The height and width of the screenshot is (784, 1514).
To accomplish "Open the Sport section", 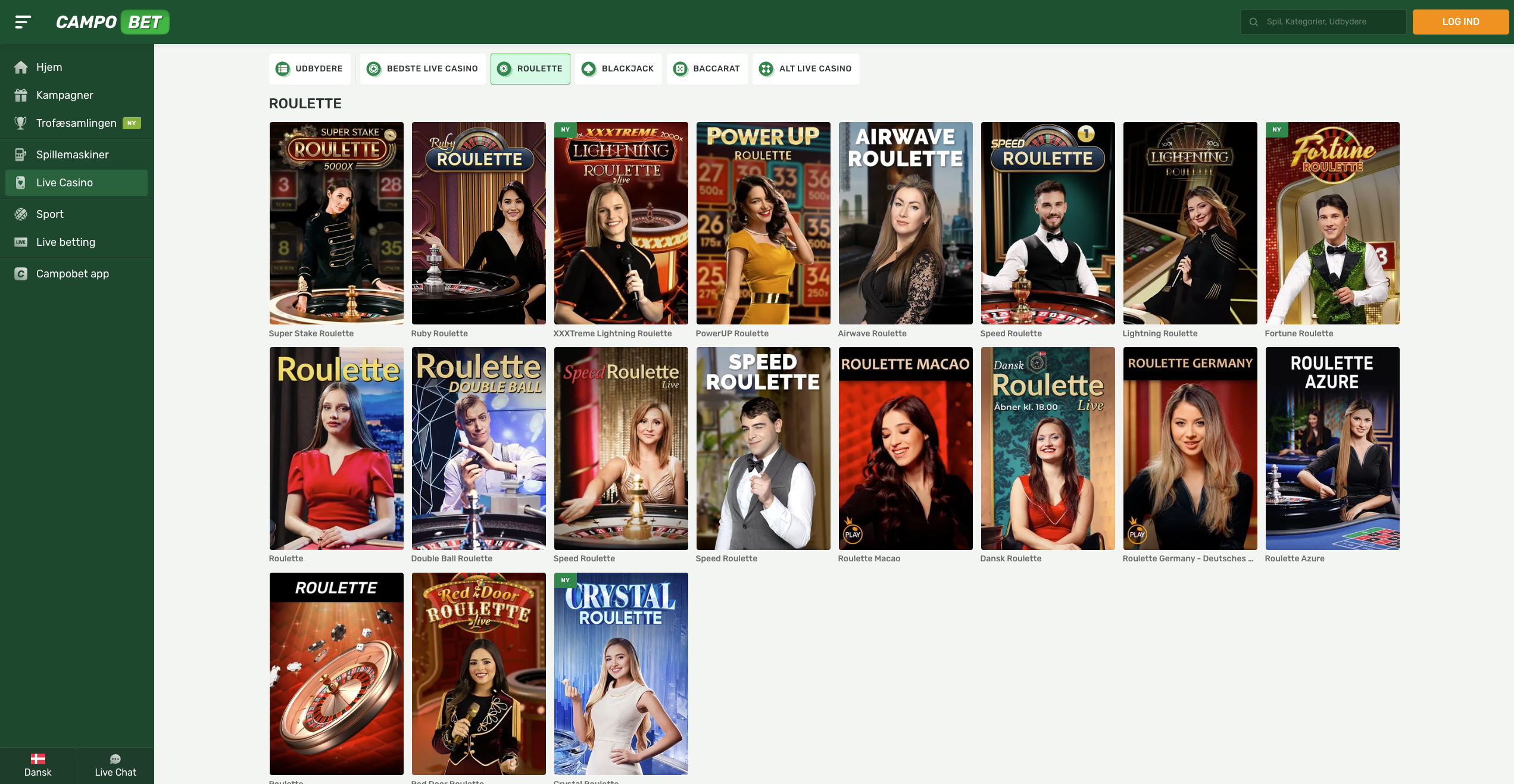I will (x=77, y=214).
